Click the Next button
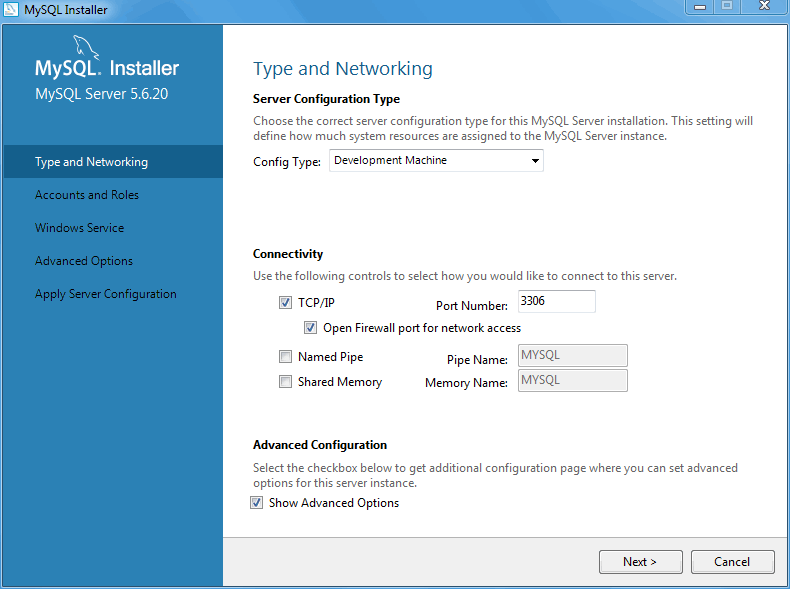 (640, 561)
